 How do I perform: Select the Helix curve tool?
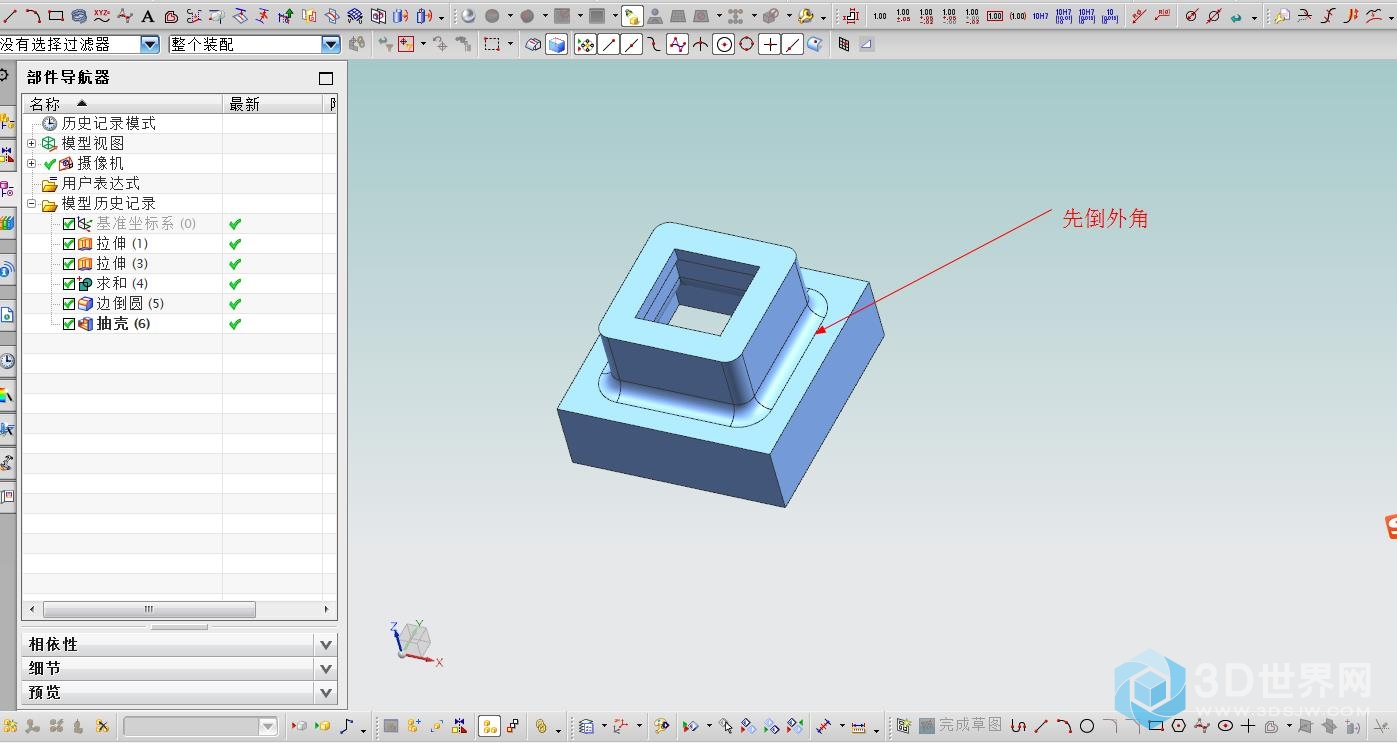(x=79, y=16)
